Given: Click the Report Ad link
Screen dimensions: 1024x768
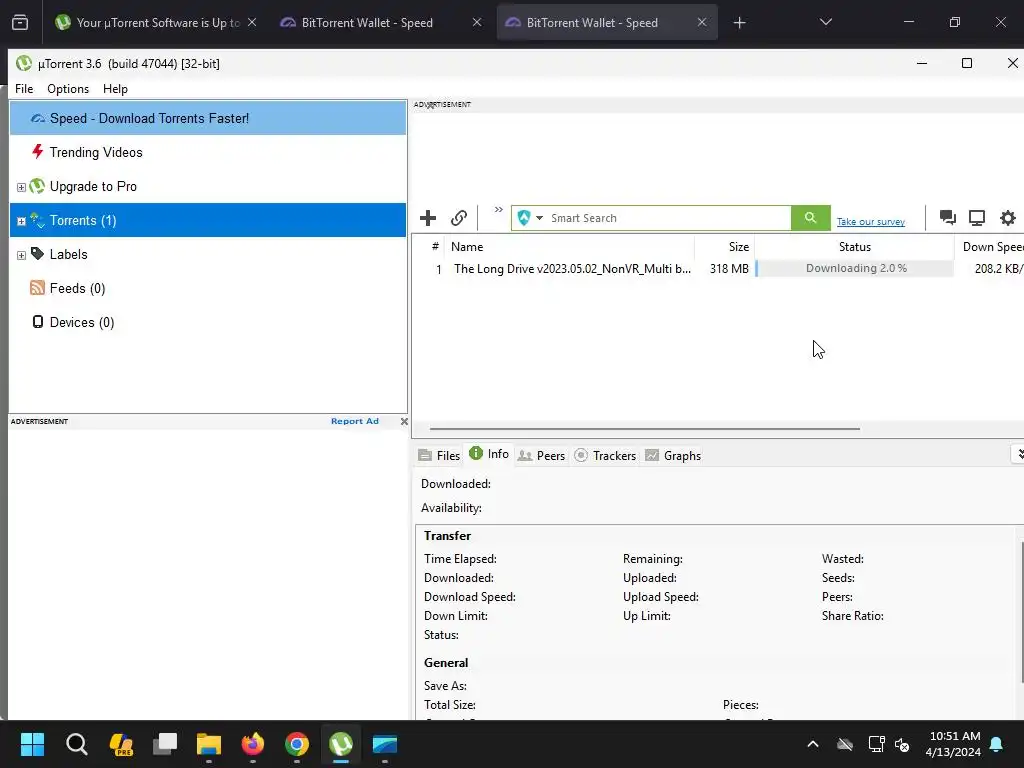Looking at the screenshot, I should coord(355,421).
